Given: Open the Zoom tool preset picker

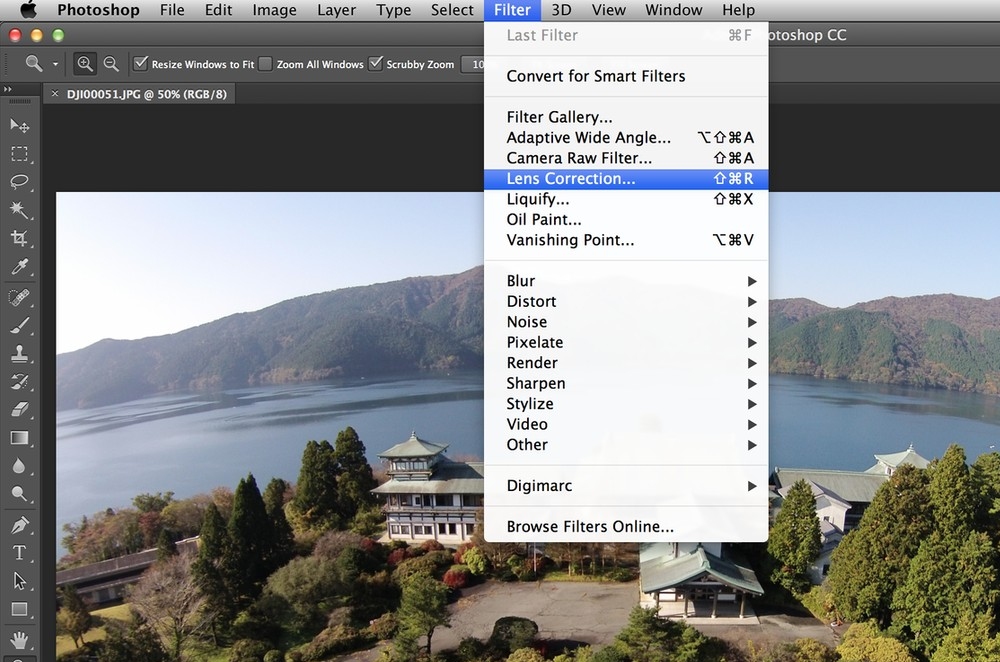Looking at the screenshot, I should click(x=55, y=64).
